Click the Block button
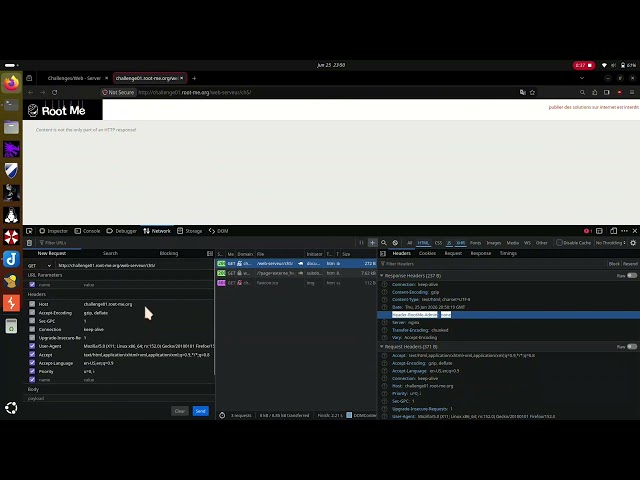The image size is (640, 480). [x=614, y=264]
